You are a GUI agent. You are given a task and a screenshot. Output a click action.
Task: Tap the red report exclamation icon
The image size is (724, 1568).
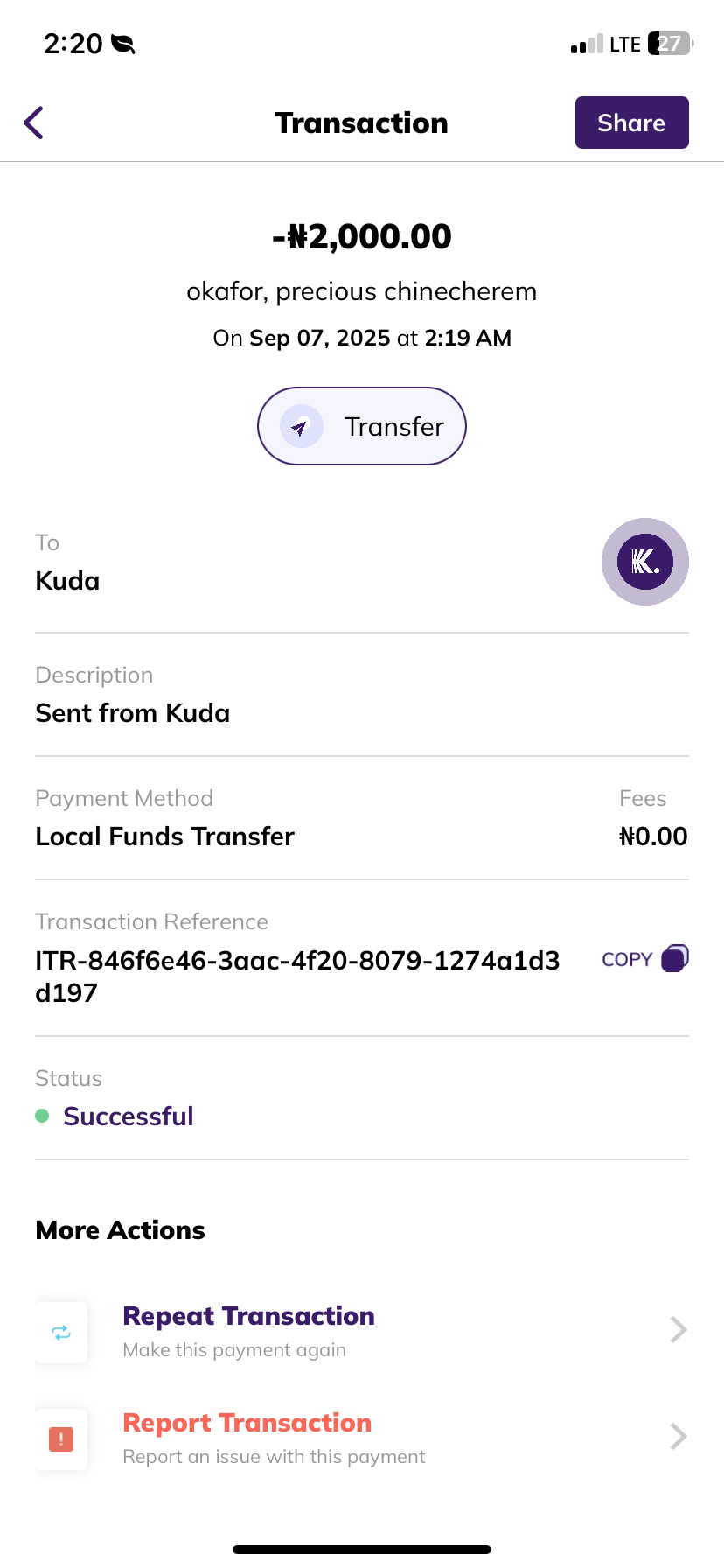61,1438
